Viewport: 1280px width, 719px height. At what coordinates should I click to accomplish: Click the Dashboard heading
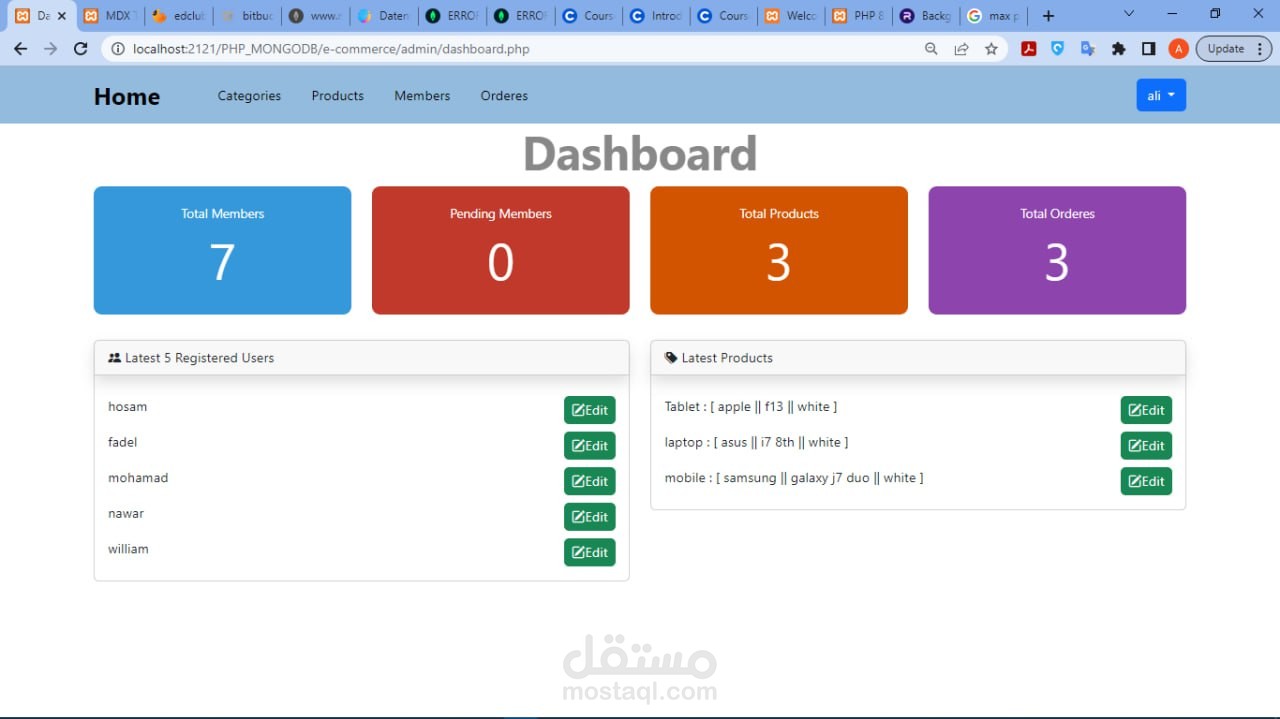coord(640,154)
